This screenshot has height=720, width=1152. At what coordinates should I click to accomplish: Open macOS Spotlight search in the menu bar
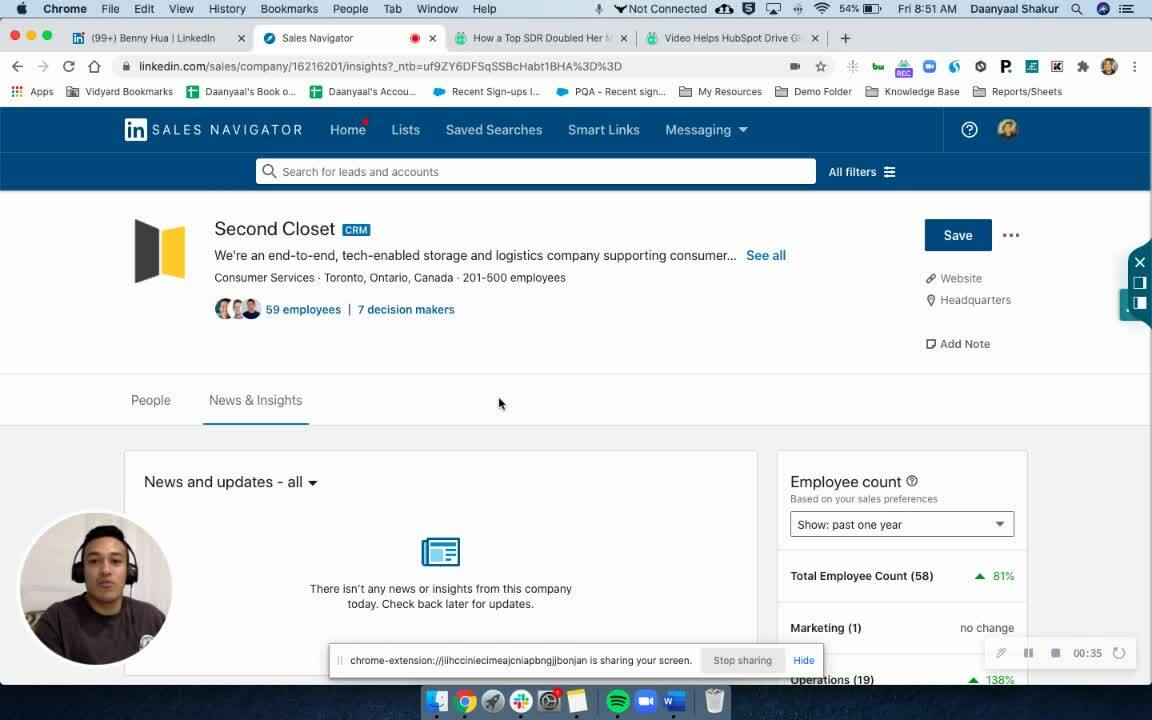[x=1076, y=9]
